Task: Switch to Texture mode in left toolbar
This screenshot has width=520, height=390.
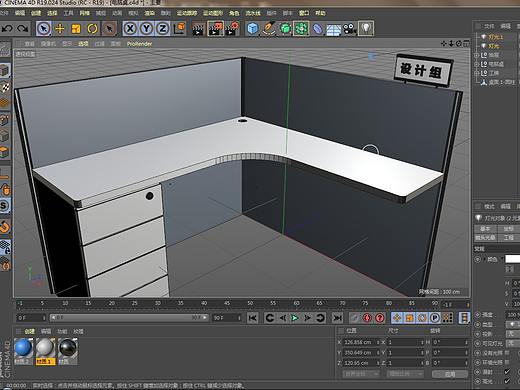Action: coord(5,87)
